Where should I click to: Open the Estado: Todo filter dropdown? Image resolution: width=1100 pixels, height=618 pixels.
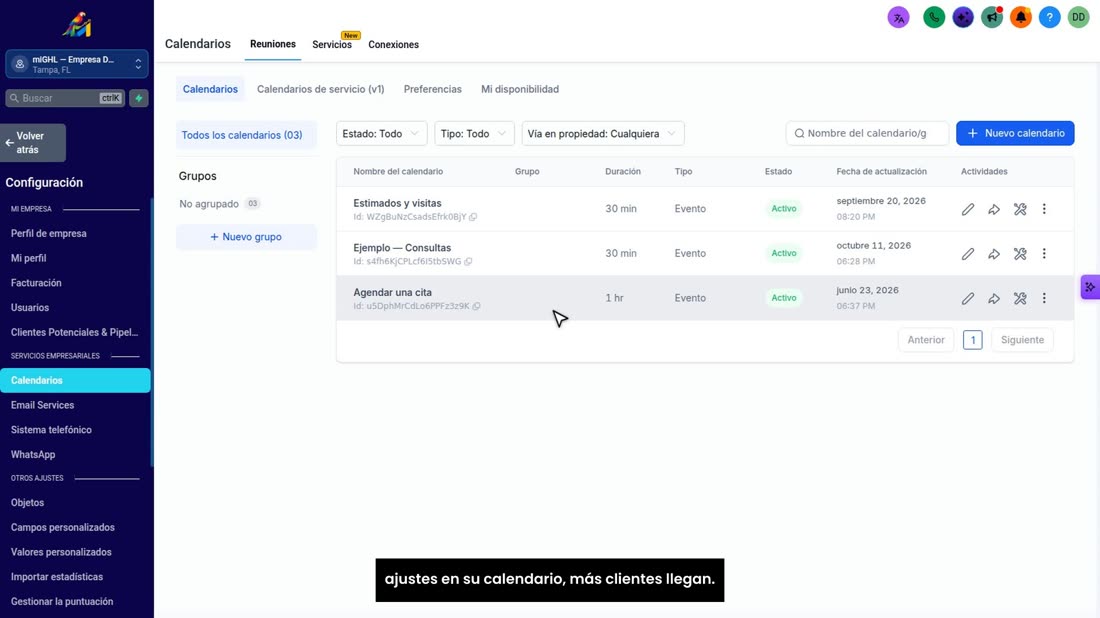tap(381, 133)
